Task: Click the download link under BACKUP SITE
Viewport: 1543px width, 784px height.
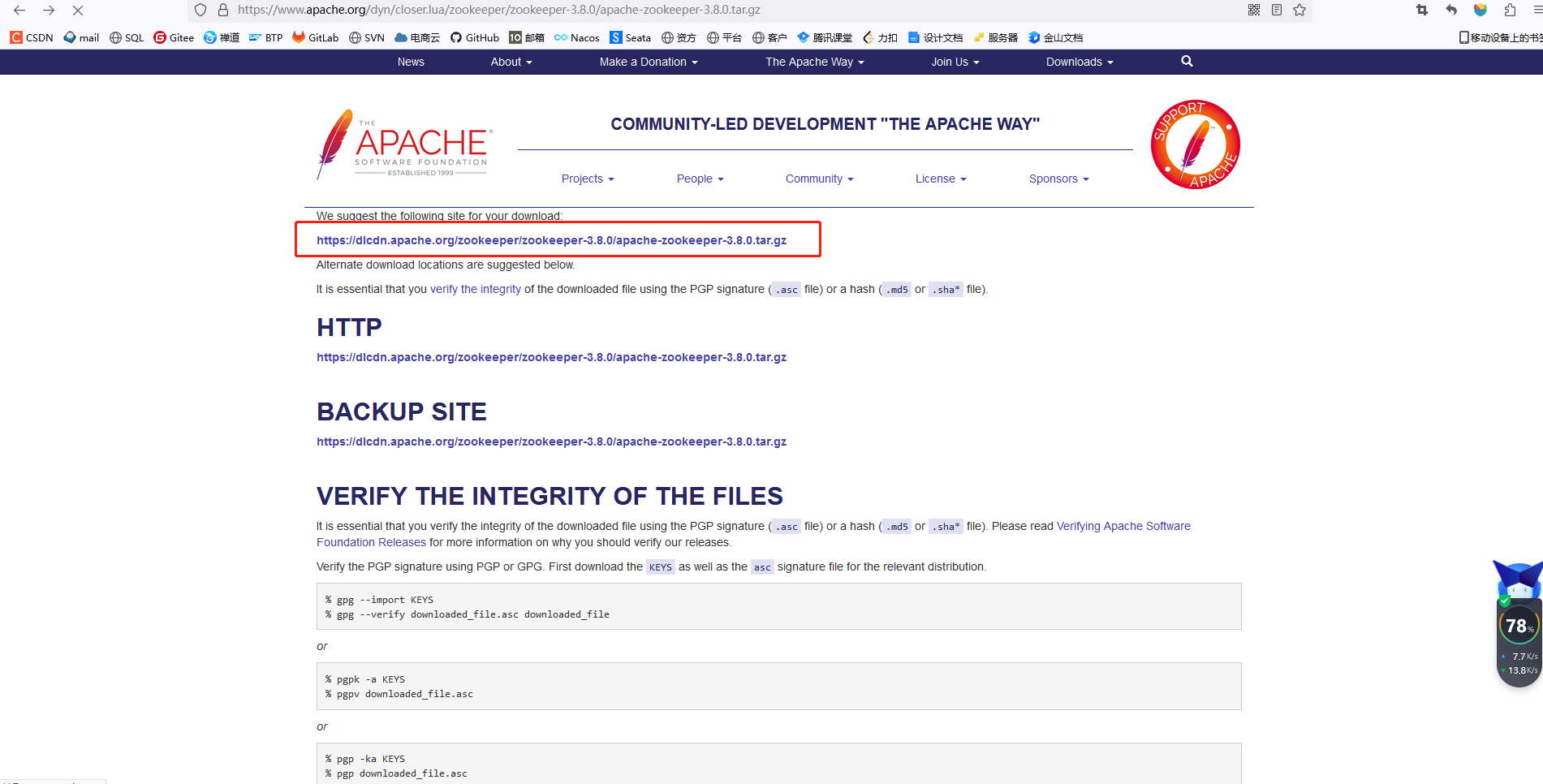Action: pyautogui.click(x=551, y=442)
